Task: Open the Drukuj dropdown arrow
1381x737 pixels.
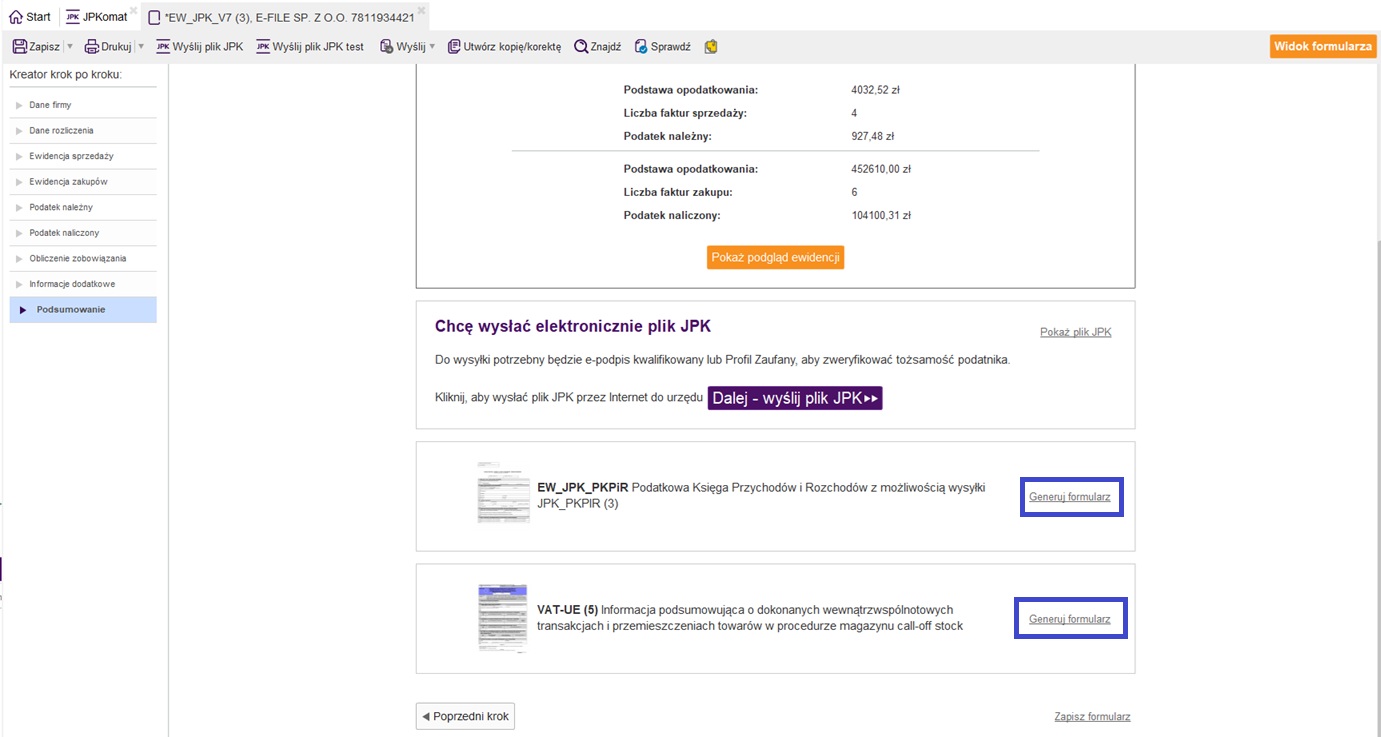Action: pyautogui.click(x=141, y=47)
